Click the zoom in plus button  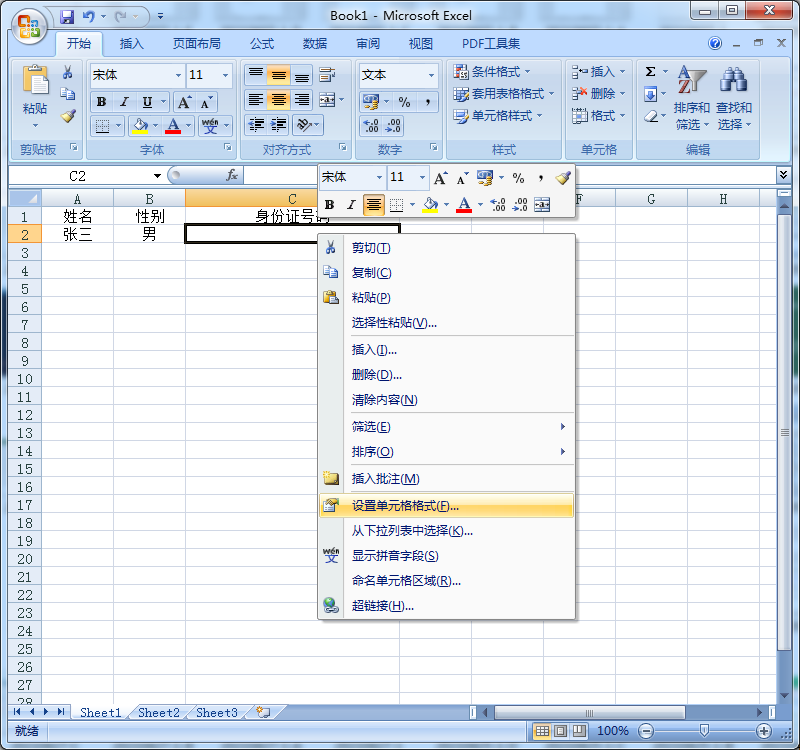[x=764, y=731]
